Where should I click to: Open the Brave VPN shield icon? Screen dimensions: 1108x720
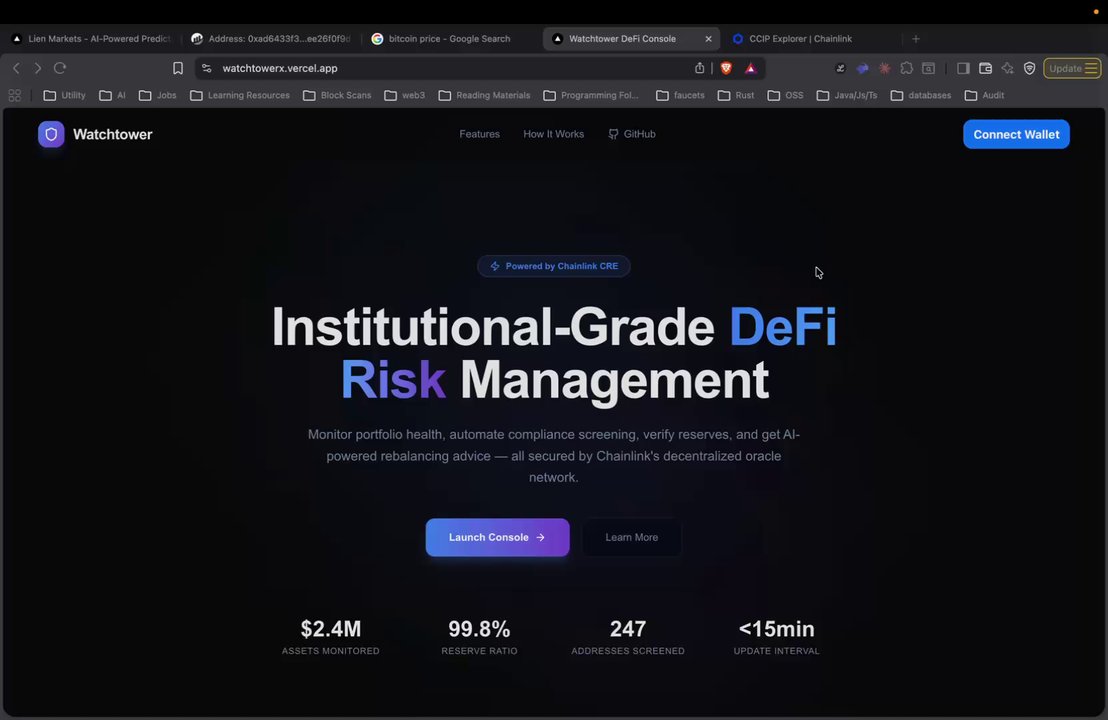tap(1030, 68)
